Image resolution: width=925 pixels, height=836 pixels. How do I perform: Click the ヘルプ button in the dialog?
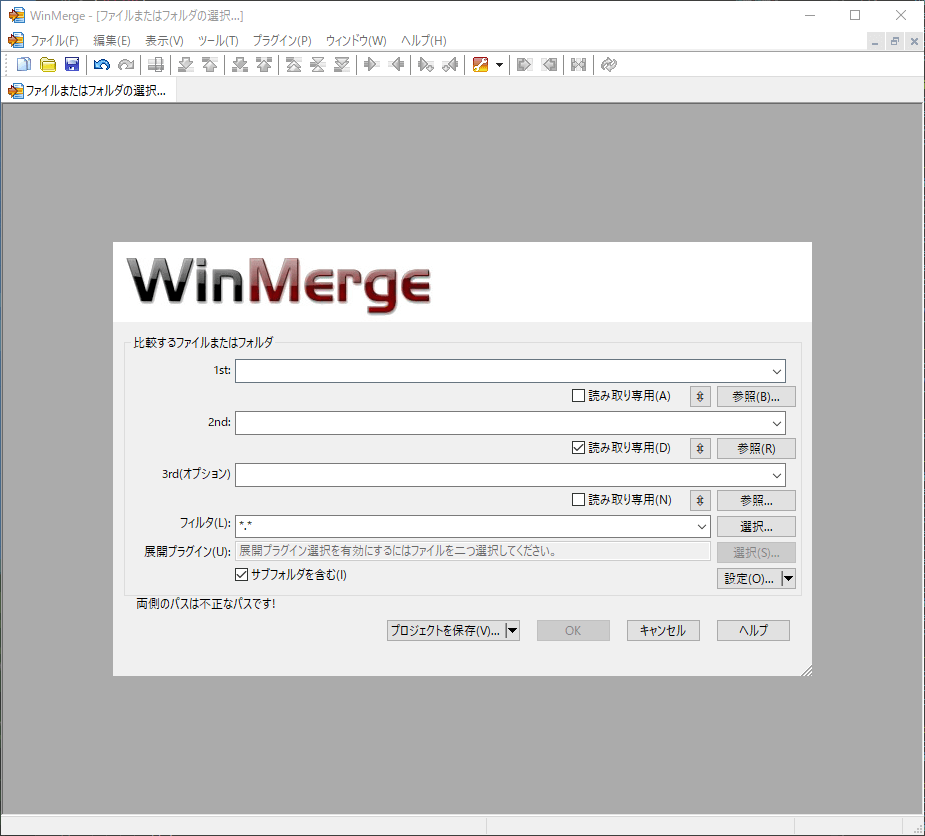click(753, 631)
